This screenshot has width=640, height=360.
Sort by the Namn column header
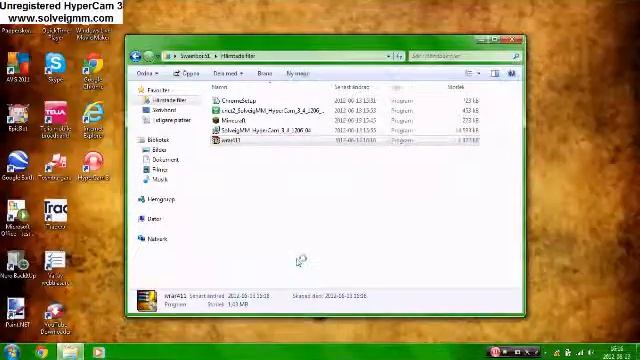pyautogui.click(x=220, y=87)
